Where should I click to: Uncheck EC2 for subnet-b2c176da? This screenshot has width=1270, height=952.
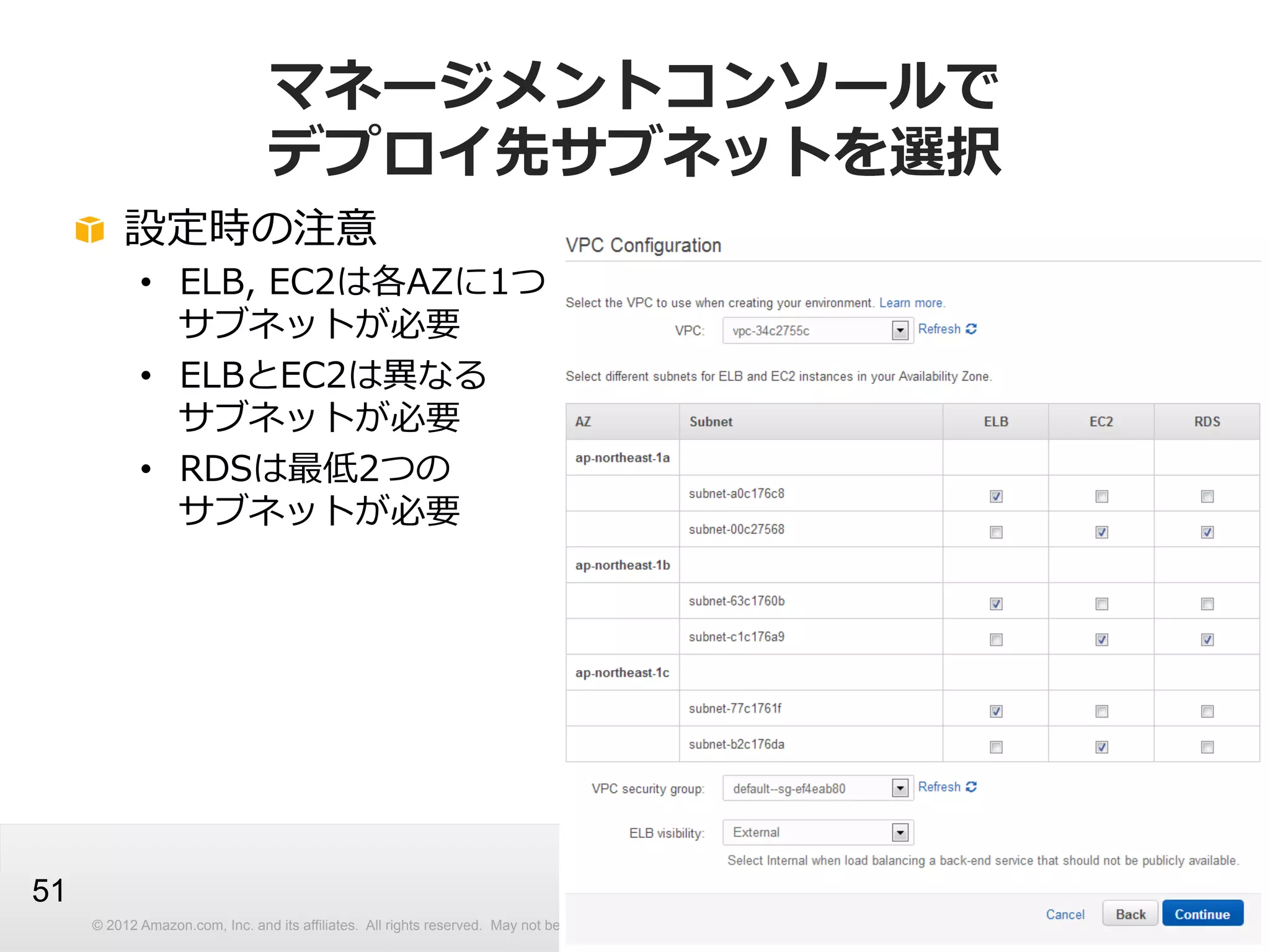coord(1101,747)
